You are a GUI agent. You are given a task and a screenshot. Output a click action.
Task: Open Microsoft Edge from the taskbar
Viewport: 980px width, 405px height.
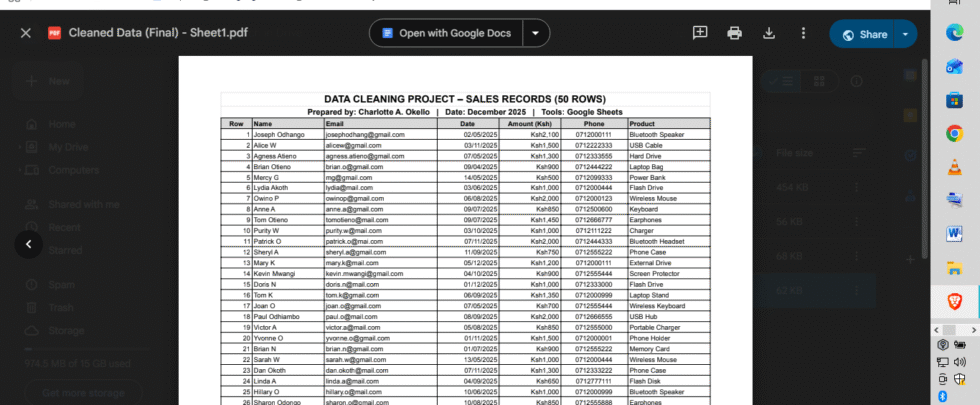tap(954, 32)
